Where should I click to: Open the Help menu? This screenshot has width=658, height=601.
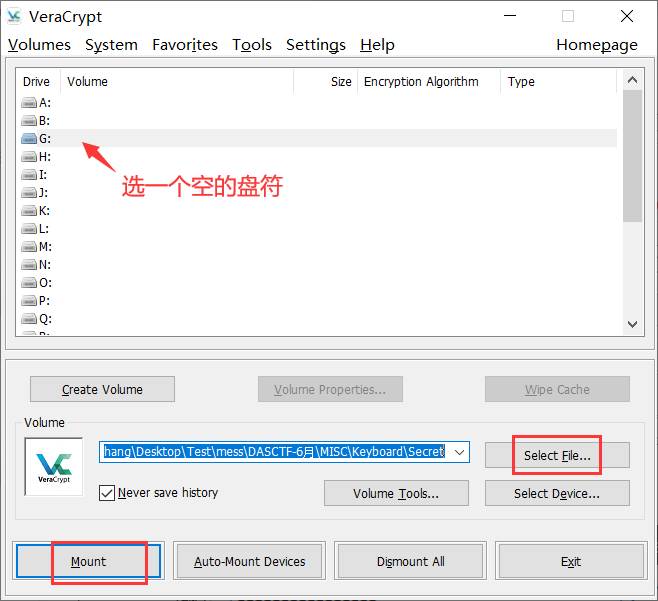(x=377, y=45)
